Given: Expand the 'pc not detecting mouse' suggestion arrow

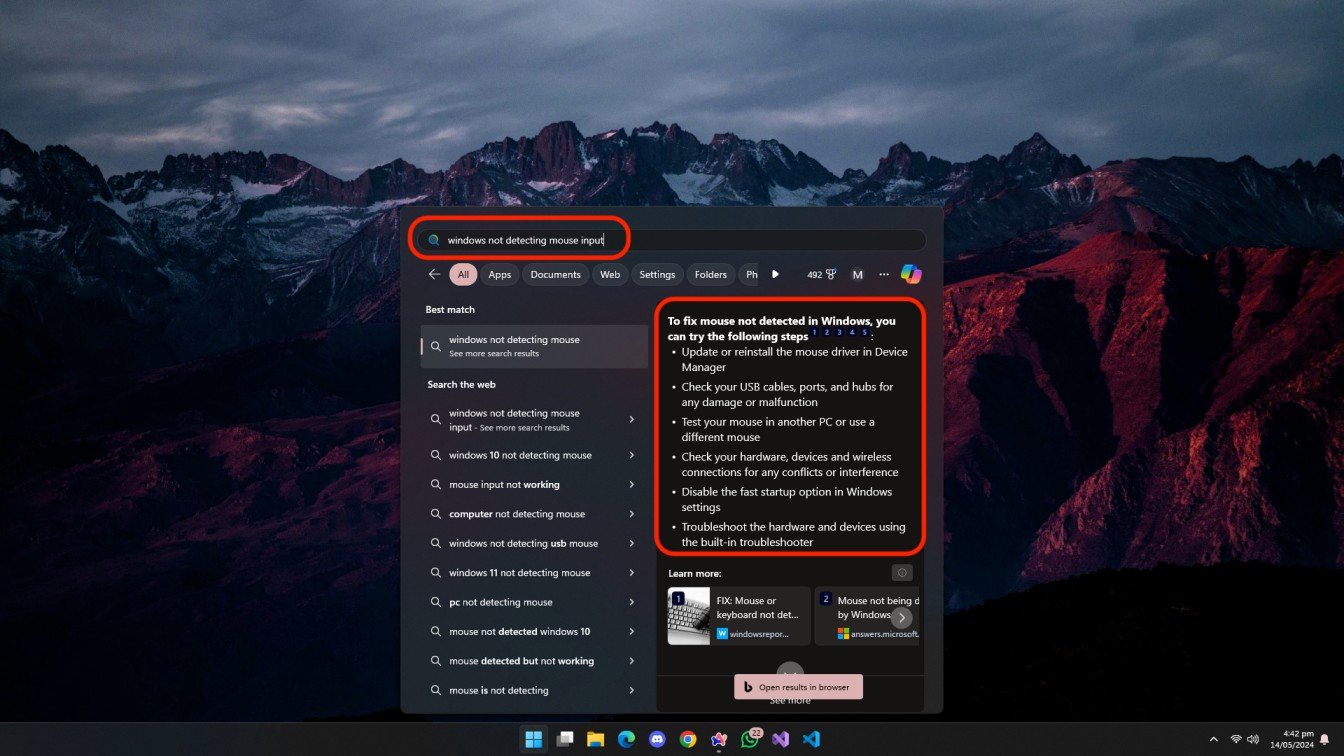Looking at the screenshot, I should click(x=631, y=602).
